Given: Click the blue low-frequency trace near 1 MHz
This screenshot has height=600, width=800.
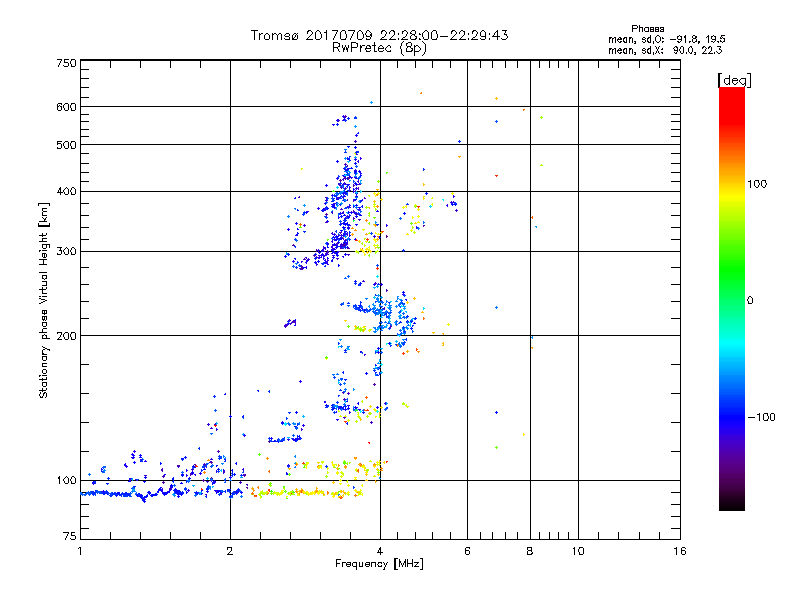Looking at the screenshot, I should (x=112, y=493).
